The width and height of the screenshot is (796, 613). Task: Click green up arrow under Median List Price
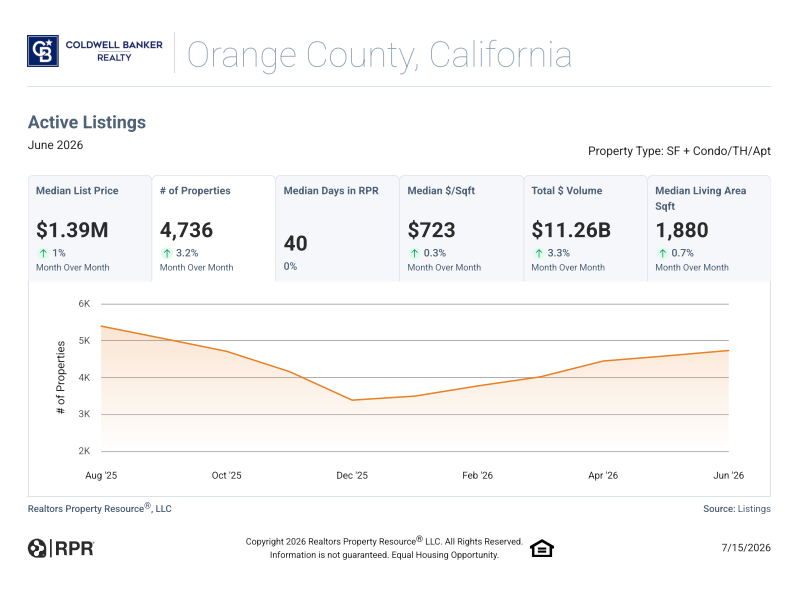pyautogui.click(x=43, y=253)
